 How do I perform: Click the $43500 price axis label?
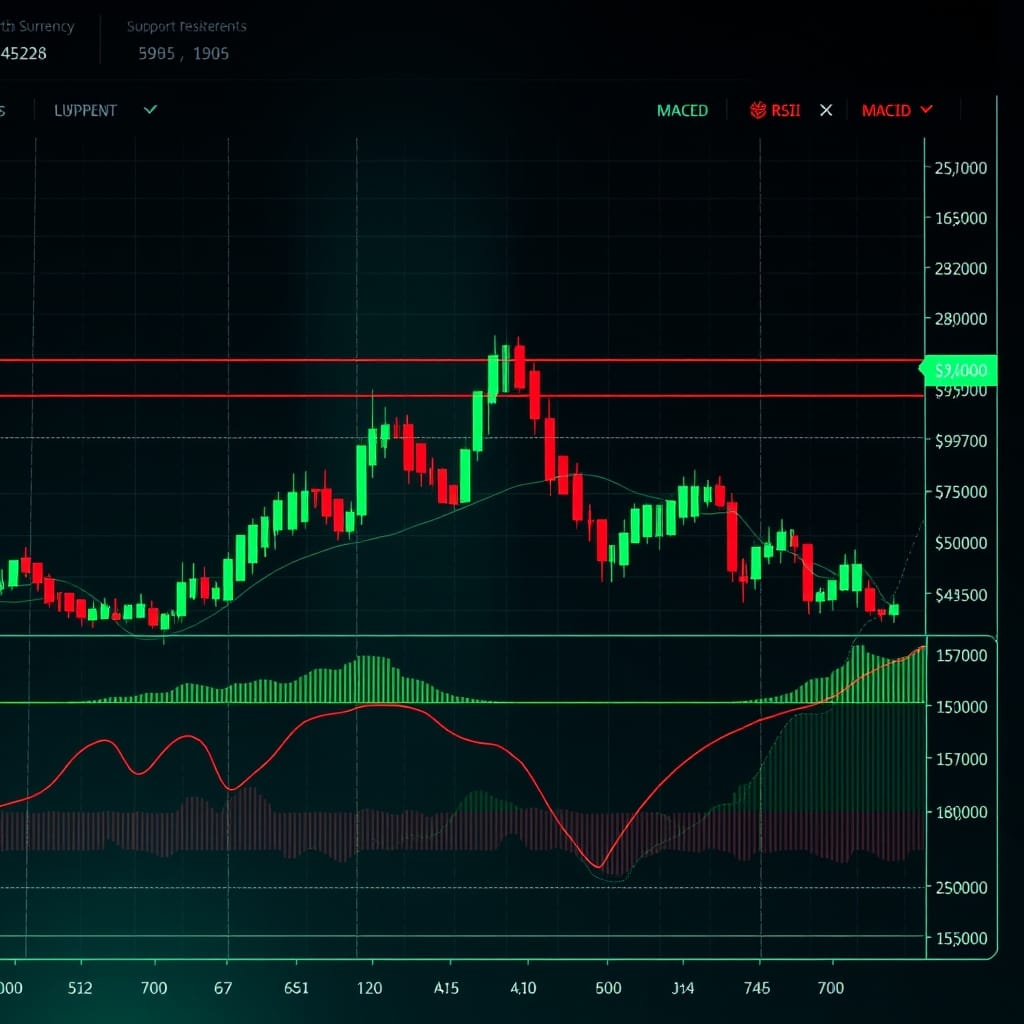[961, 595]
